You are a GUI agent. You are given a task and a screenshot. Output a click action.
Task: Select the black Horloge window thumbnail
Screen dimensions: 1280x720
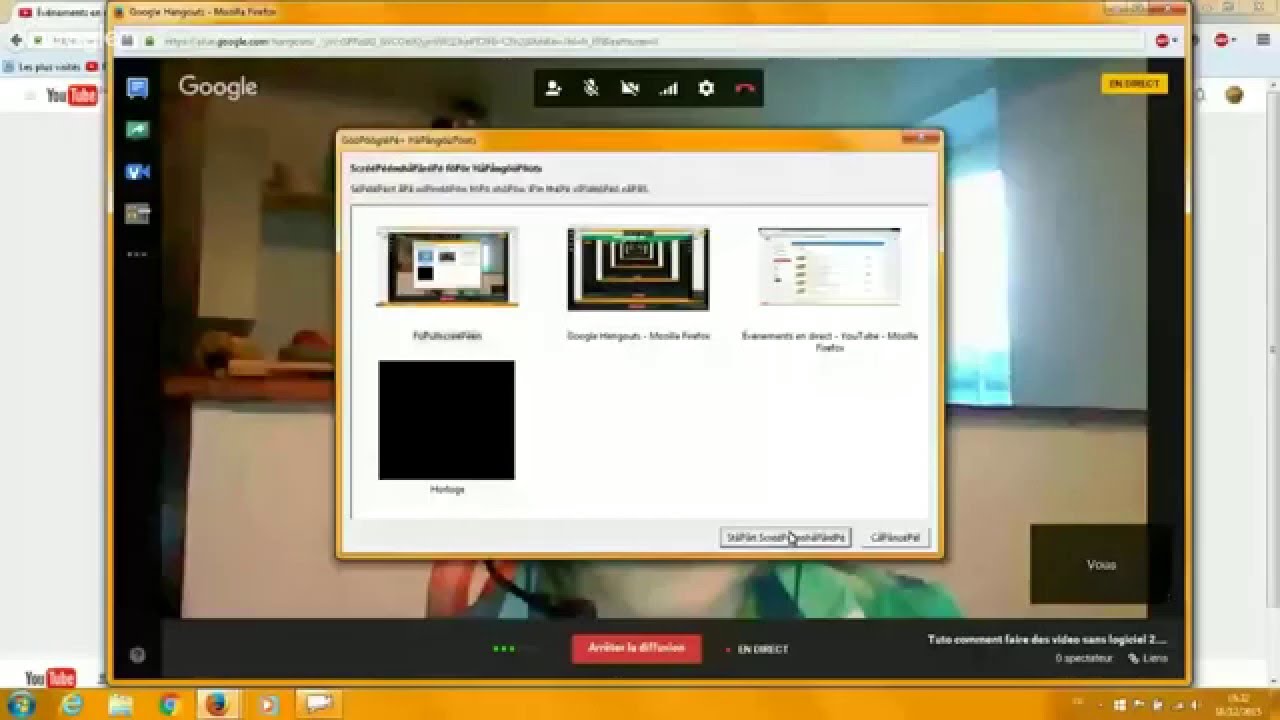tap(447, 420)
